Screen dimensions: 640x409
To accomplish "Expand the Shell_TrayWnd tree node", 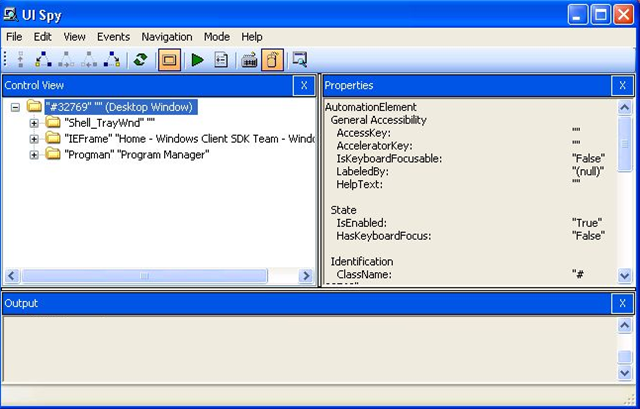I will 34,123.
